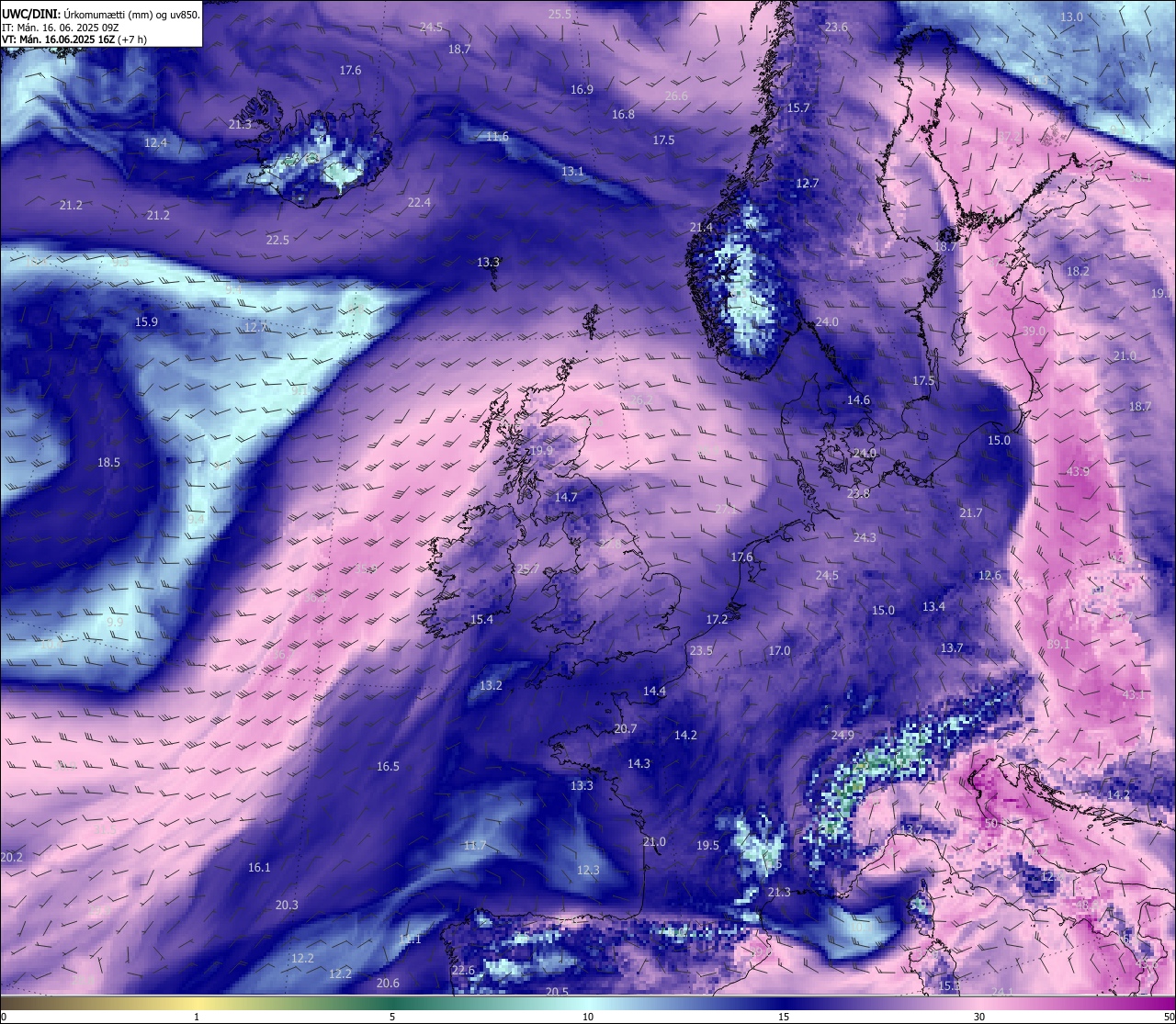Click the value 21.7 over Poland

[970, 512]
